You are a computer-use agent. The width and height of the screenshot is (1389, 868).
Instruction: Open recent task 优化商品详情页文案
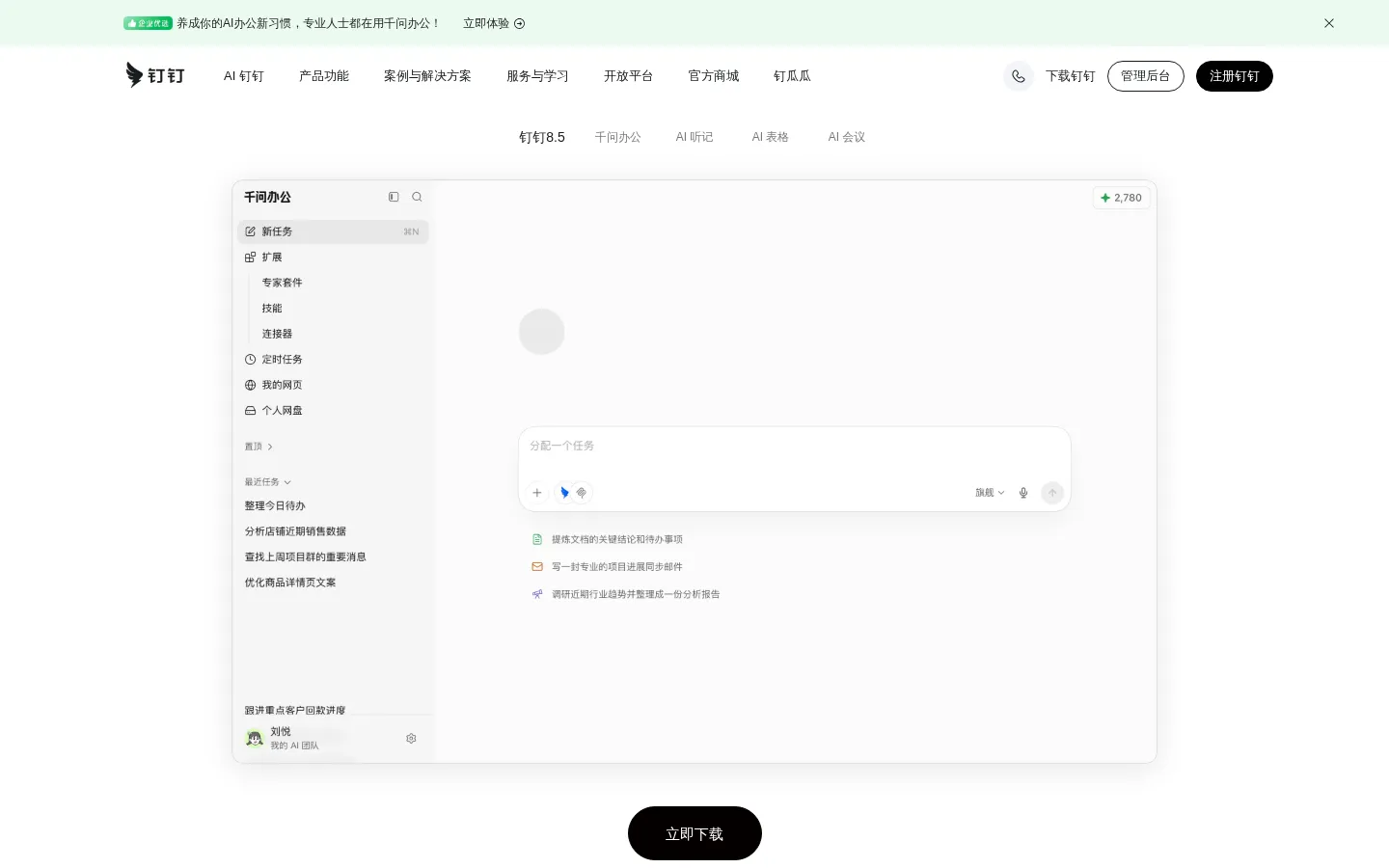click(x=290, y=583)
